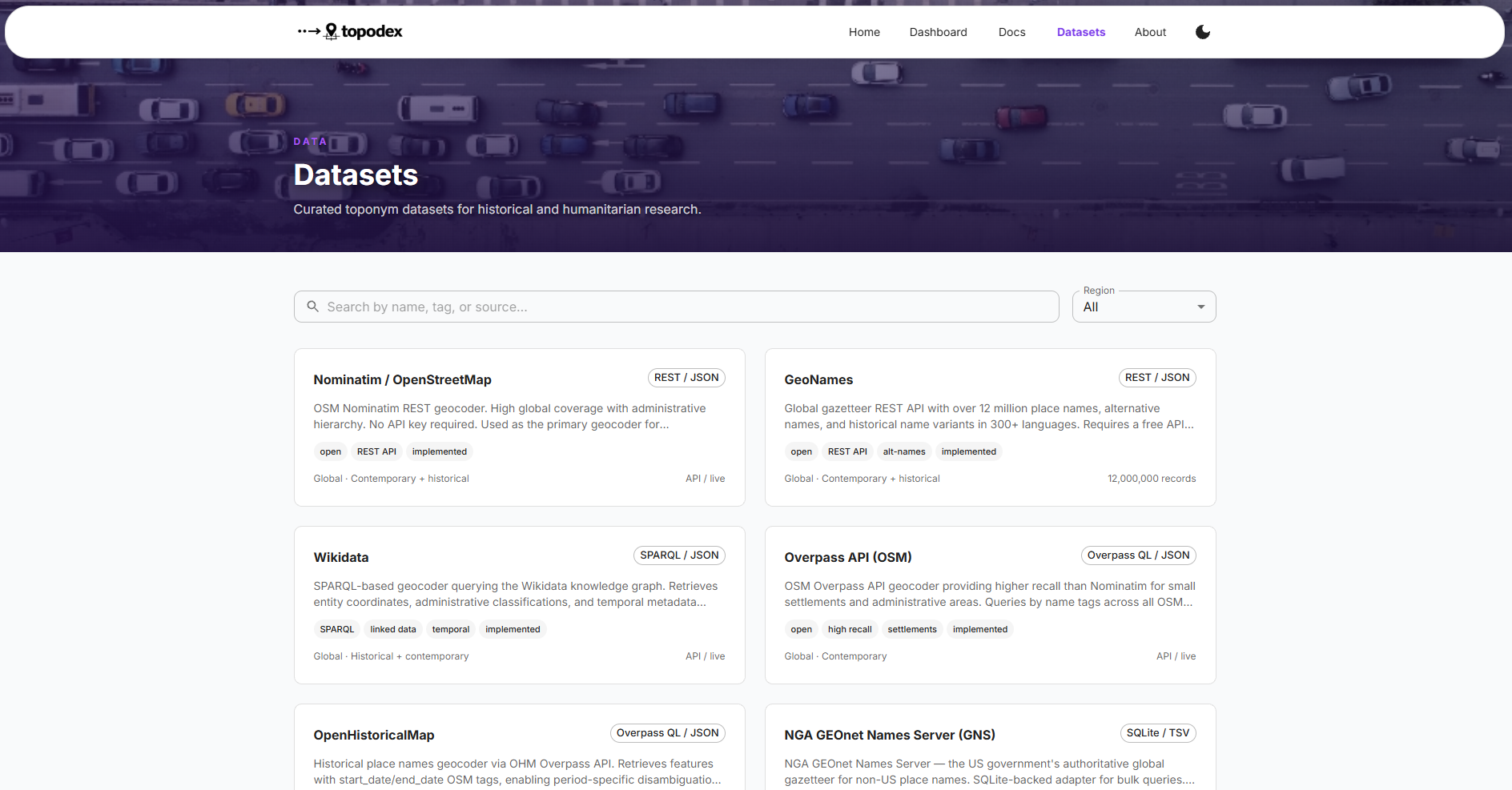Click the SPARQL / JSON badge on Wikidata
Image resolution: width=1512 pixels, height=790 pixels.
point(679,555)
